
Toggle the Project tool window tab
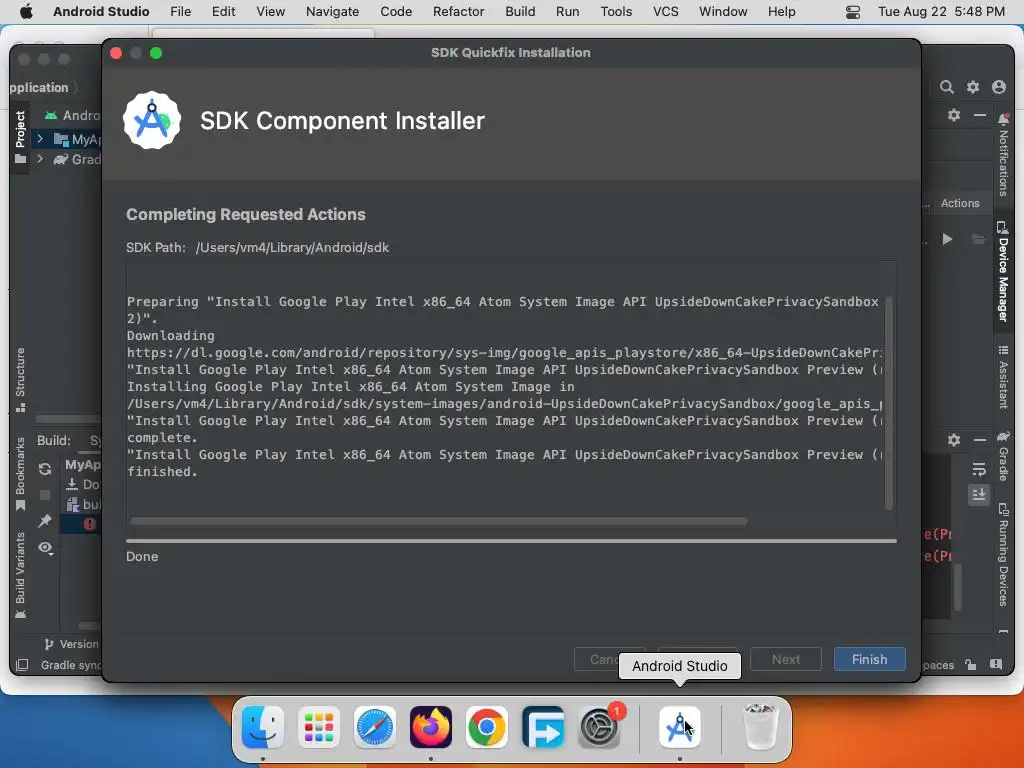20,136
